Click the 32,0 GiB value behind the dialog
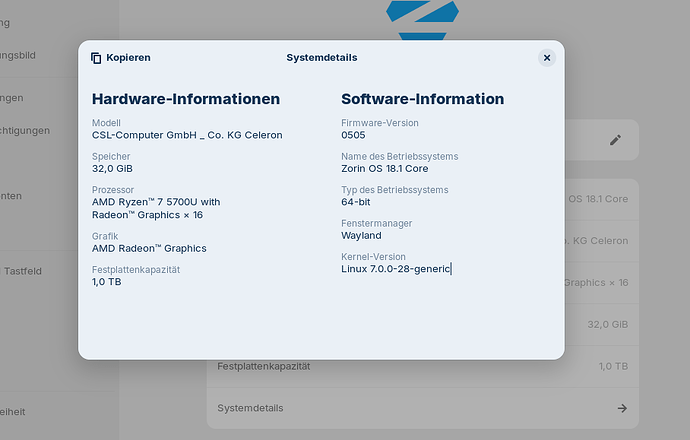 coord(607,324)
